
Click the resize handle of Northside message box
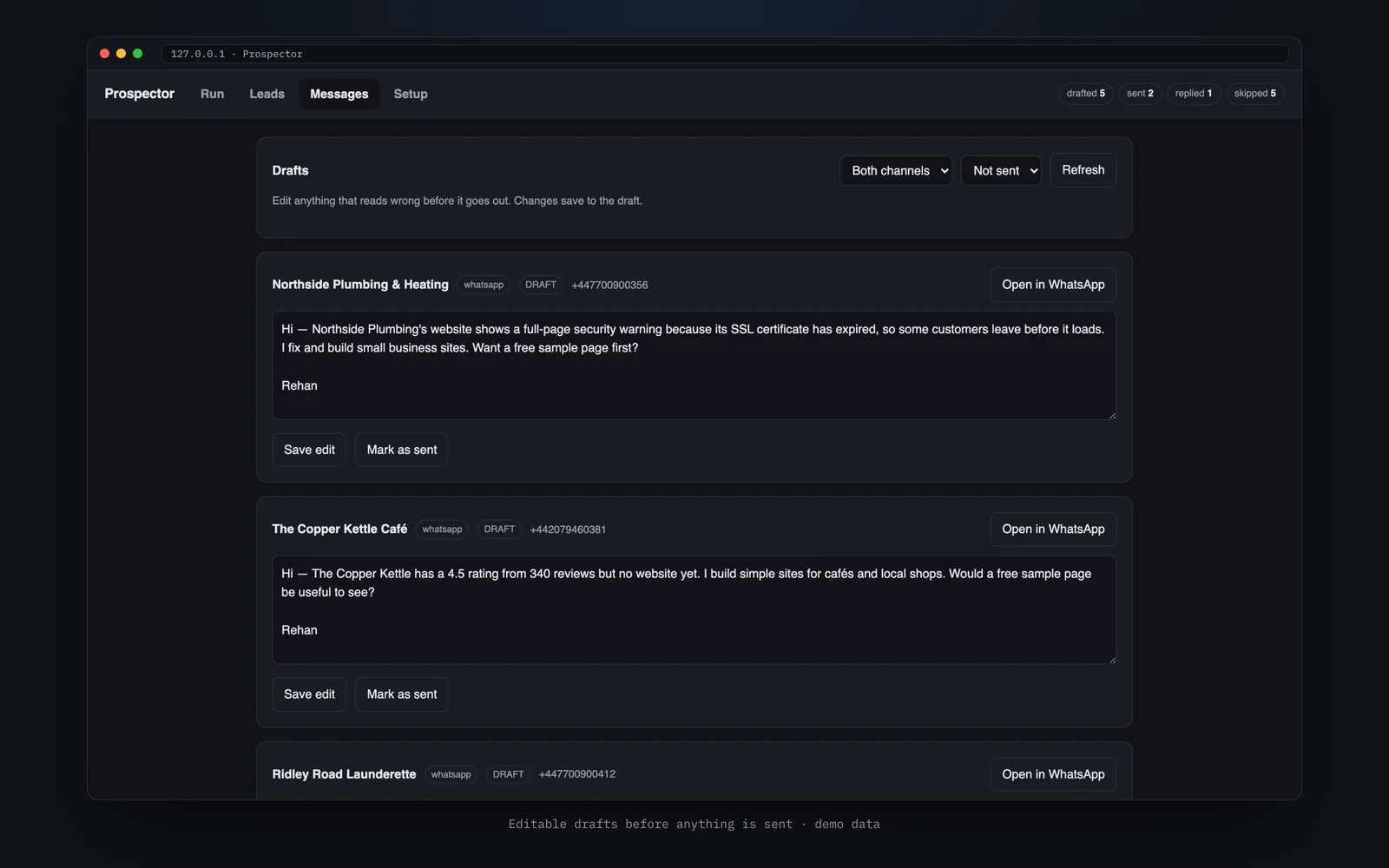click(x=1111, y=415)
